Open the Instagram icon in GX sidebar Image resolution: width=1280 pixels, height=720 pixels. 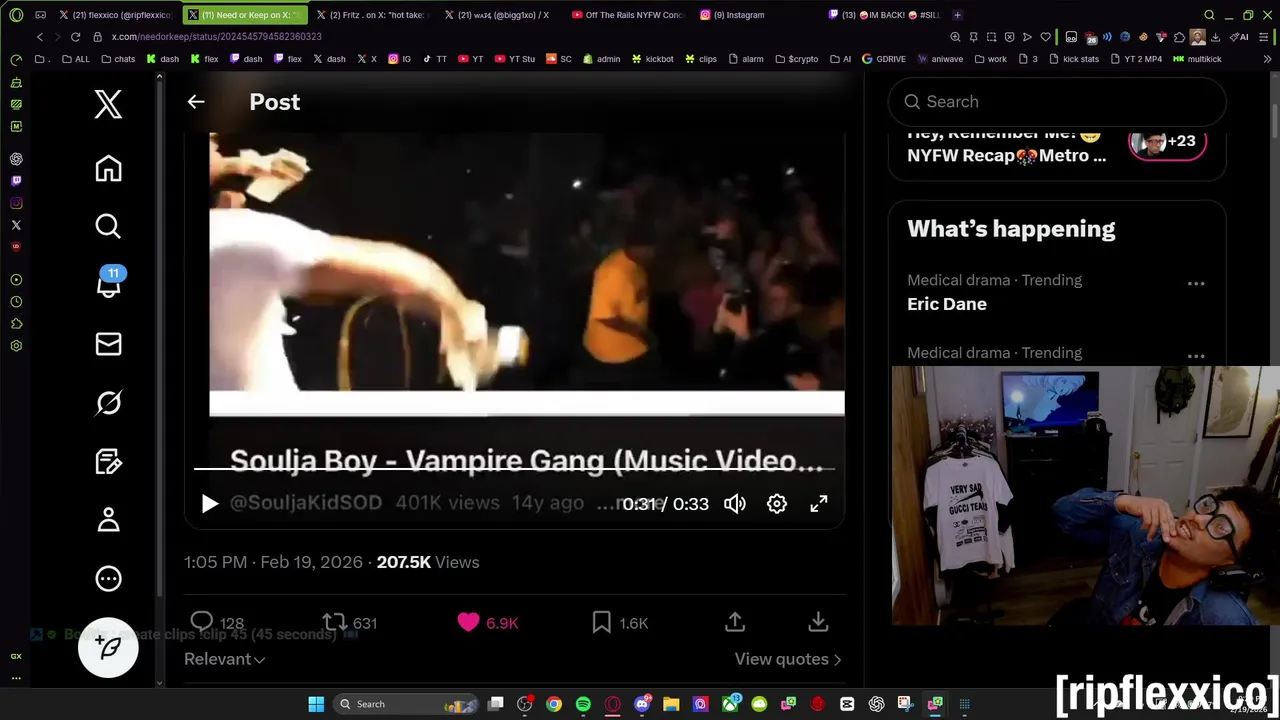16,203
